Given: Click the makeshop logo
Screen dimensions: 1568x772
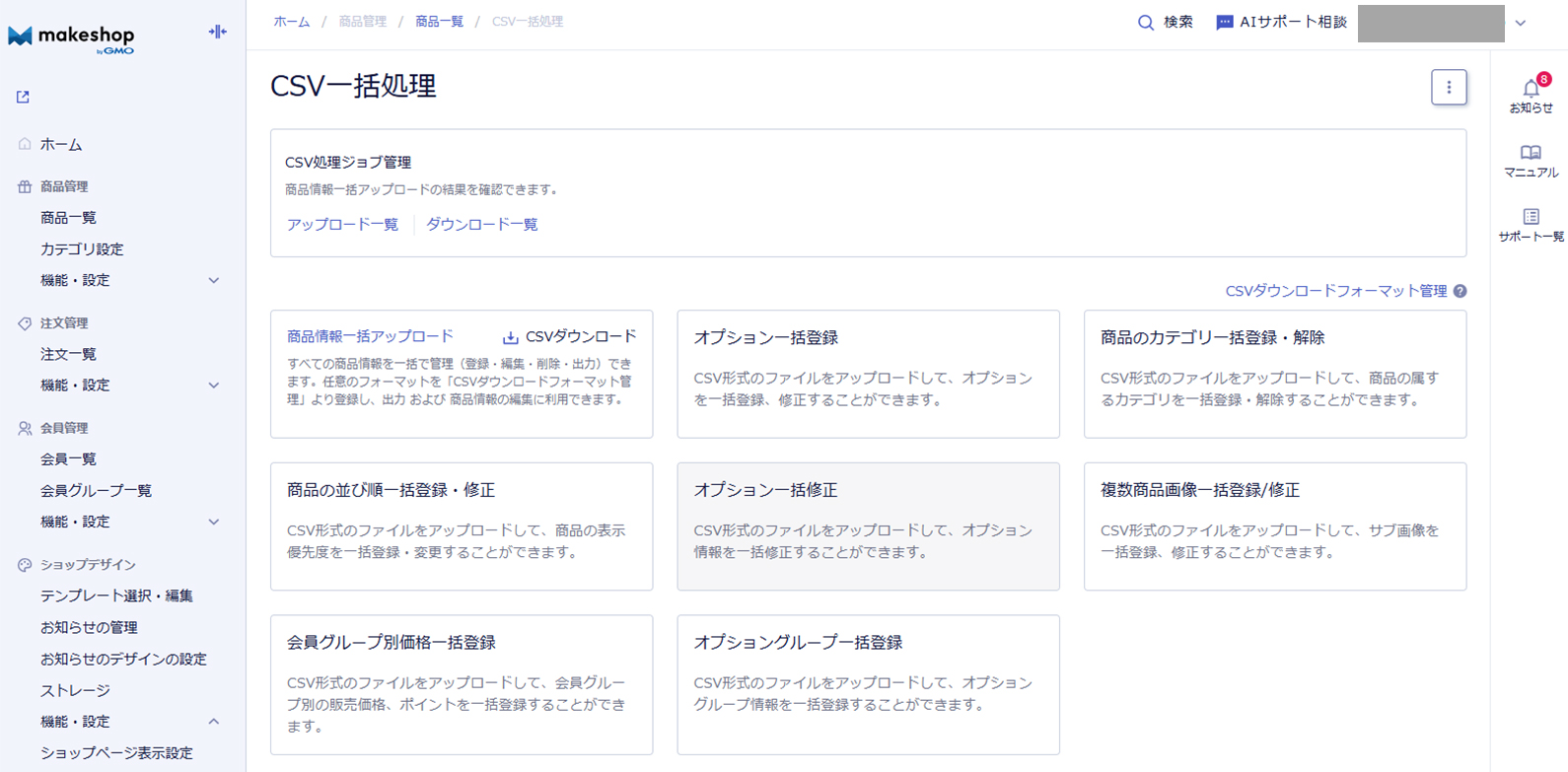Looking at the screenshot, I should (71, 37).
